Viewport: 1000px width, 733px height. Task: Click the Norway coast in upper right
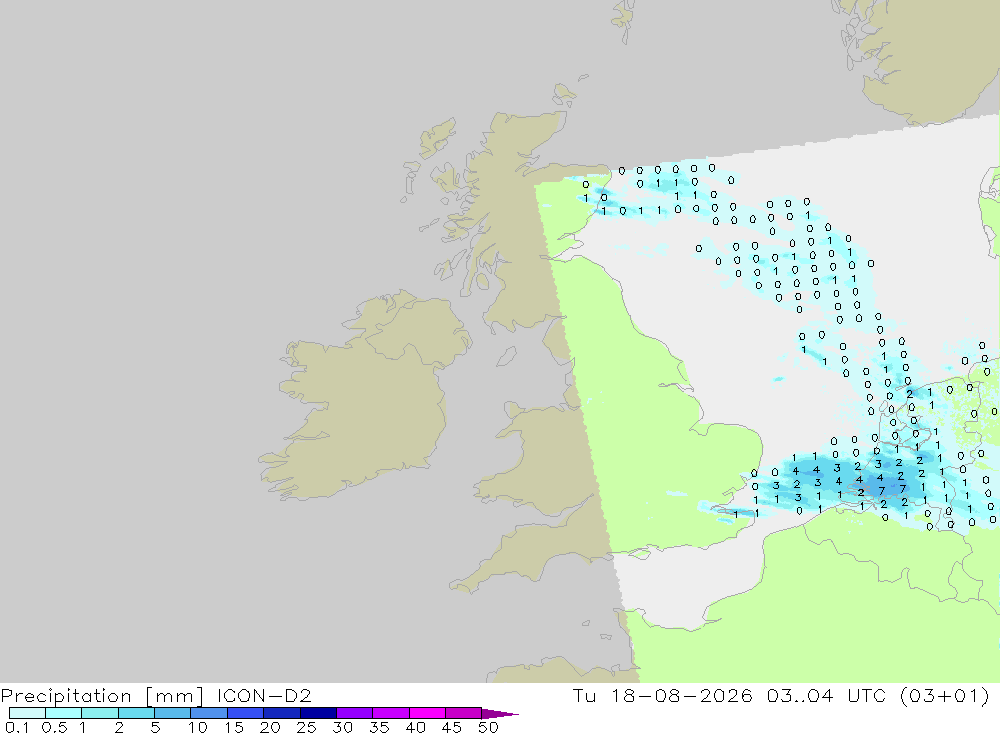click(925, 57)
